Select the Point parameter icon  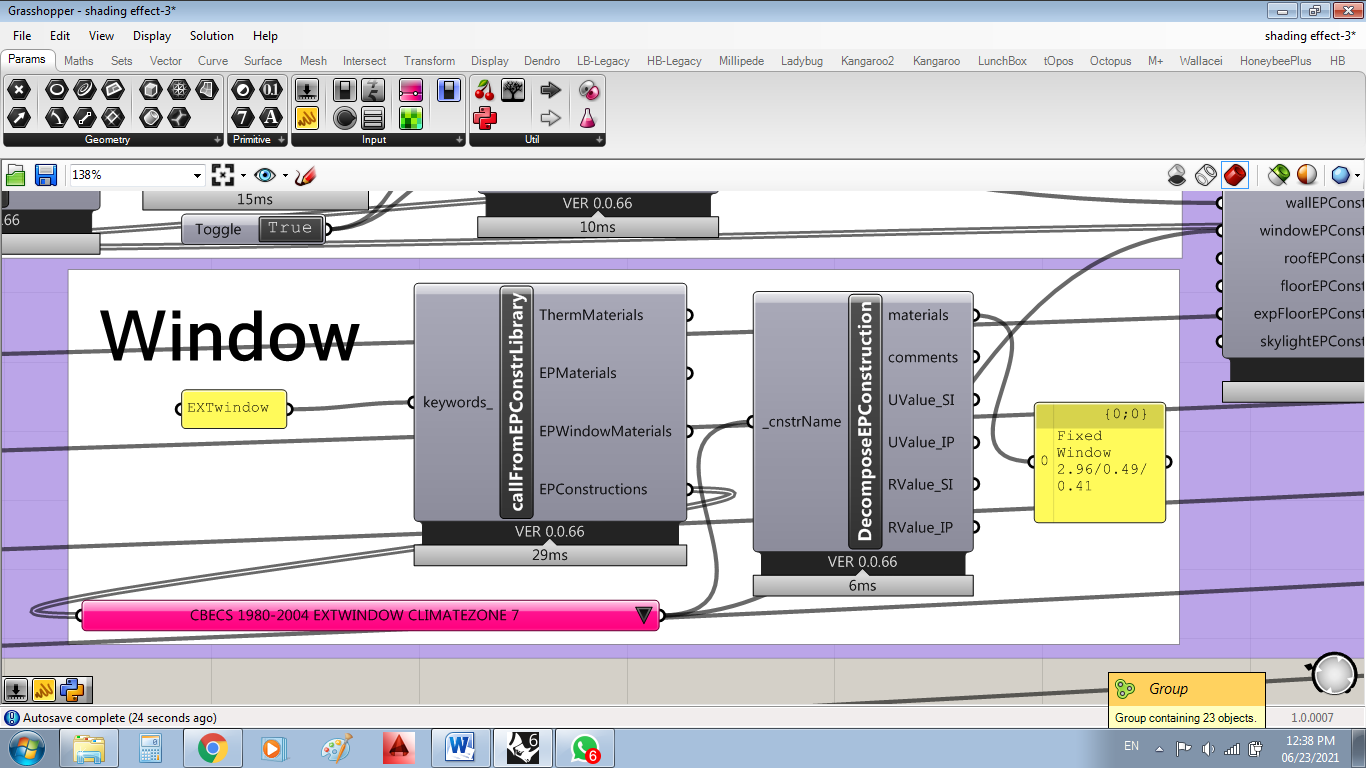(19, 90)
